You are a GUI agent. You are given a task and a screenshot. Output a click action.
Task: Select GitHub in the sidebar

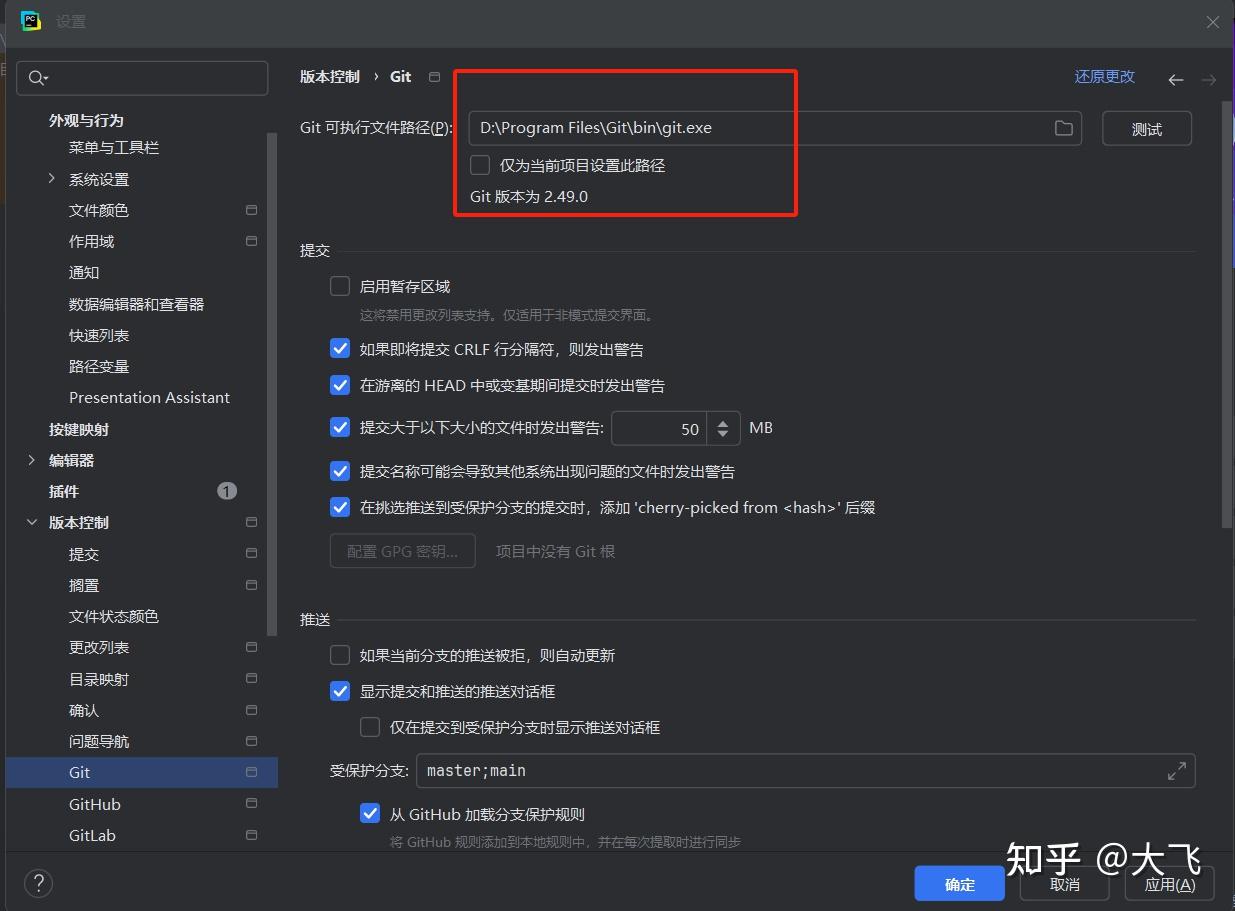pos(95,804)
